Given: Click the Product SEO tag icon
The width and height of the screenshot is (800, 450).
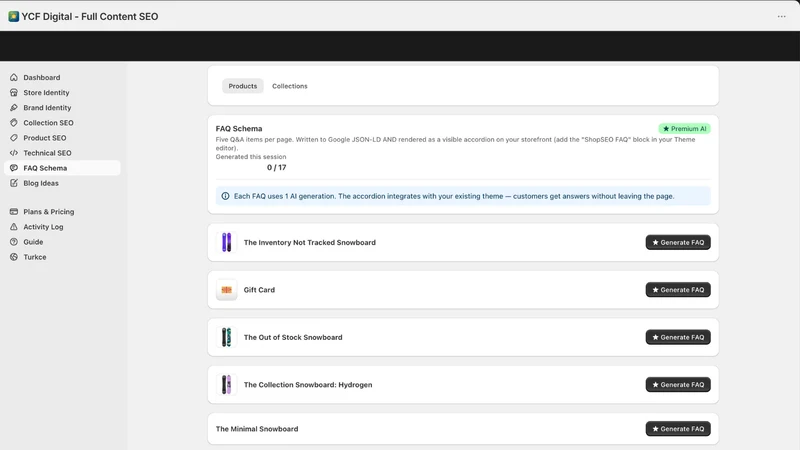Looking at the screenshot, I should pyautogui.click(x=14, y=138).
